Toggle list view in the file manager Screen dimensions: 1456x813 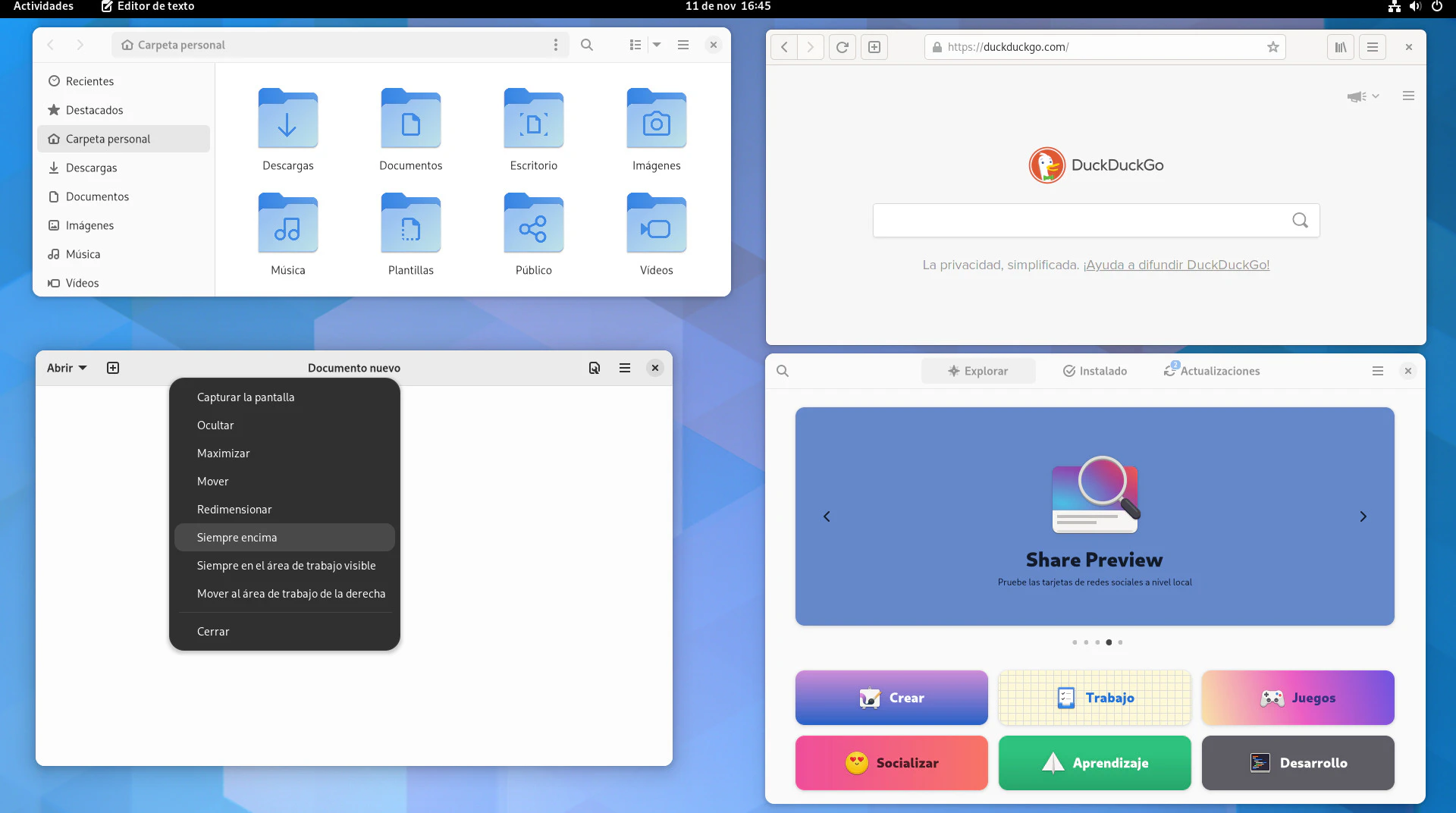[x=635, y=45]
